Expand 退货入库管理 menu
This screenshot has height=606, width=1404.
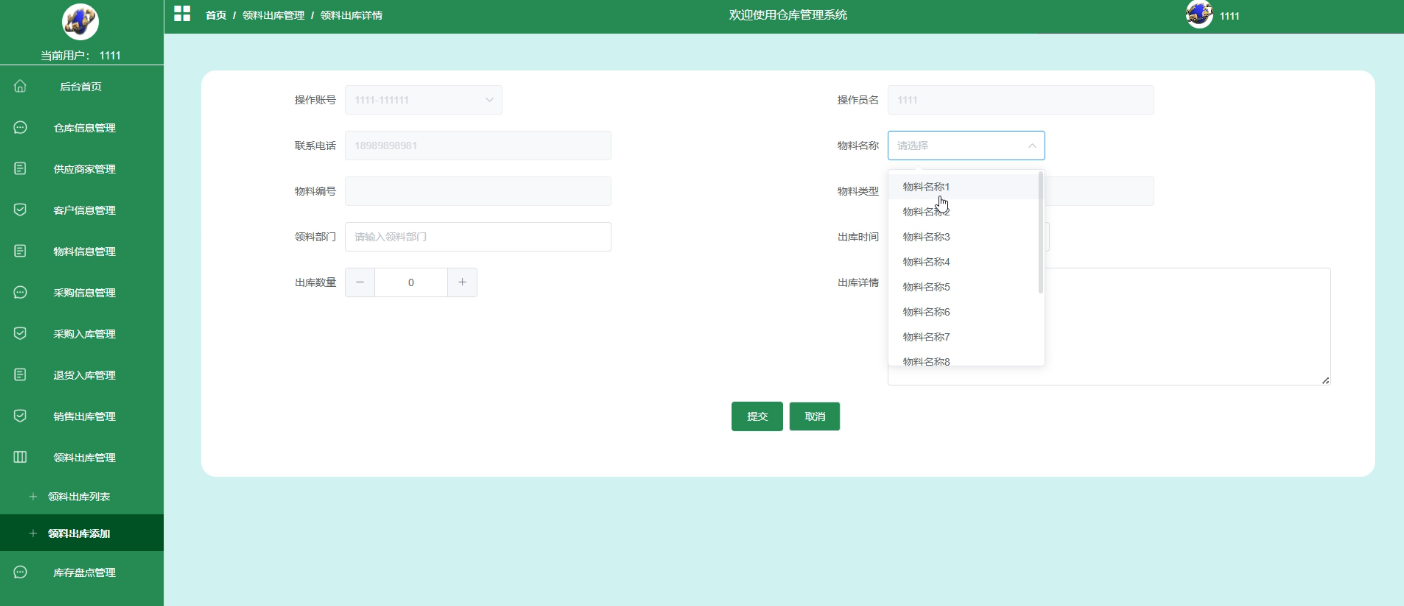click(82, 375)
